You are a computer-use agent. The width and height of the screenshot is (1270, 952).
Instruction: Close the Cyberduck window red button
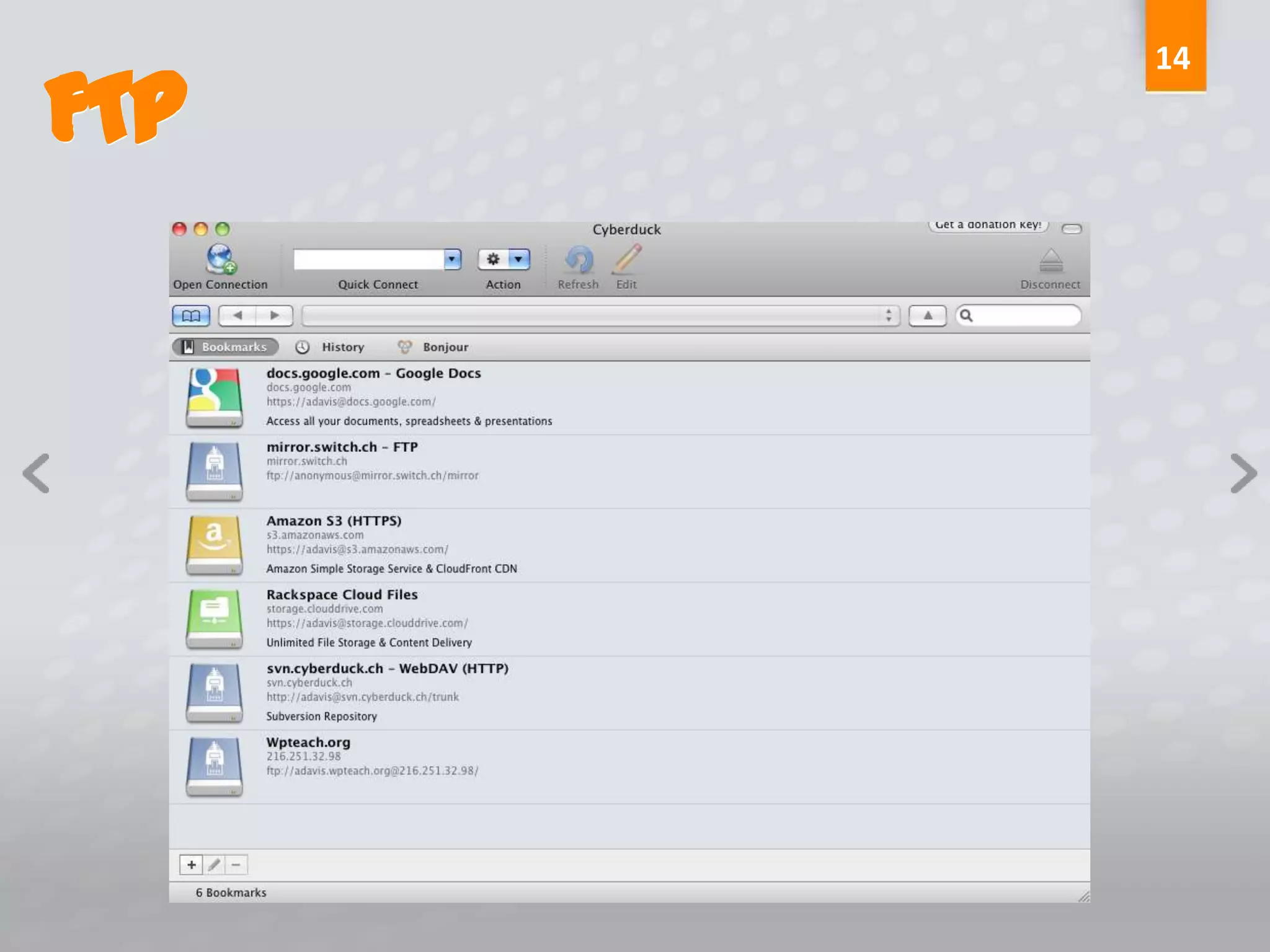point(179,229)
